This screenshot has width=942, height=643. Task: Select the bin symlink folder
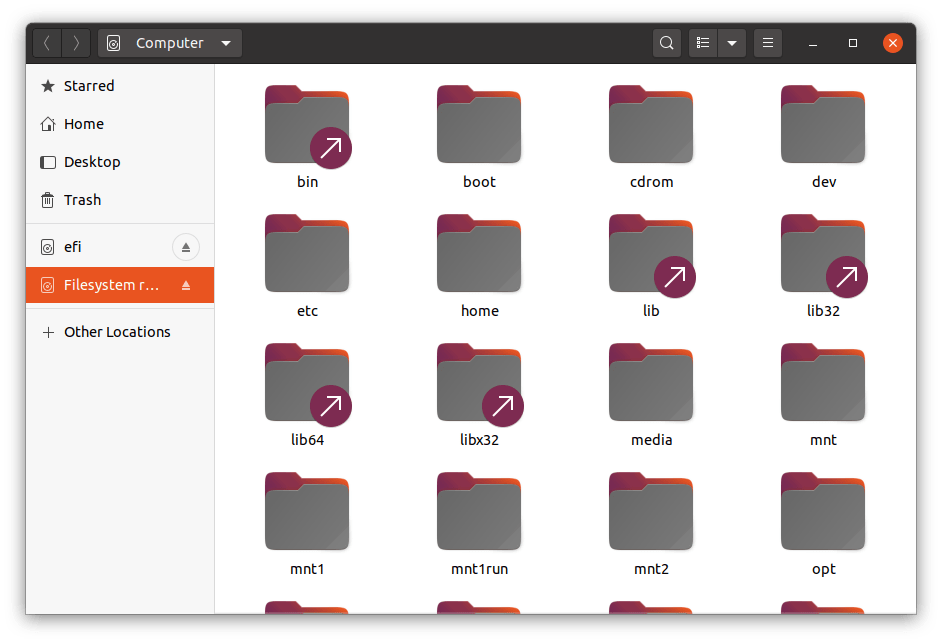point(307,127)
